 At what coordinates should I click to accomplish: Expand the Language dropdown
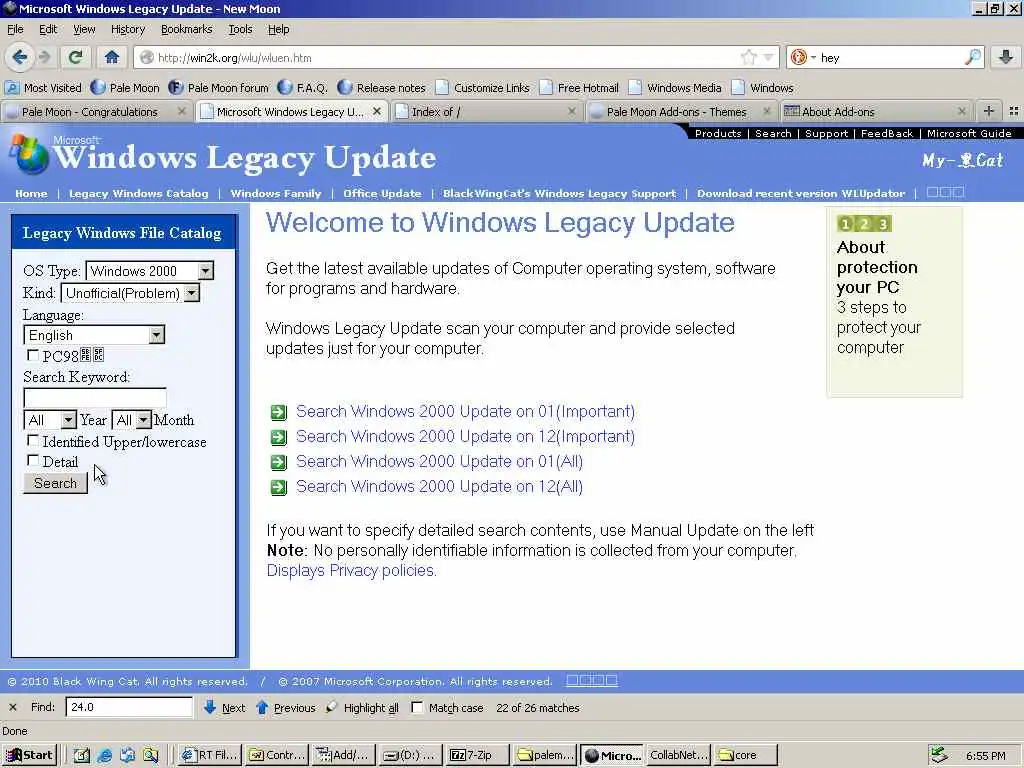pos(156,335)
